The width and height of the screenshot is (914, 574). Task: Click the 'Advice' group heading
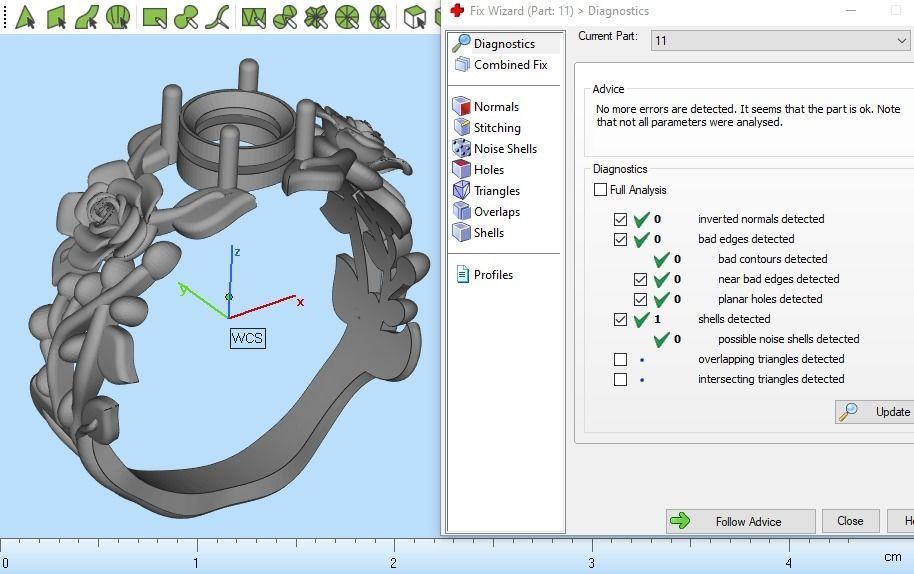click(x=608, y=89)
